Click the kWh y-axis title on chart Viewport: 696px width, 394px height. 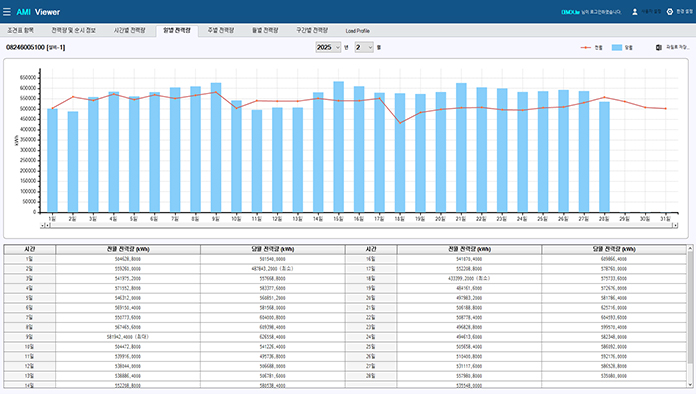[x=16, y=140]
